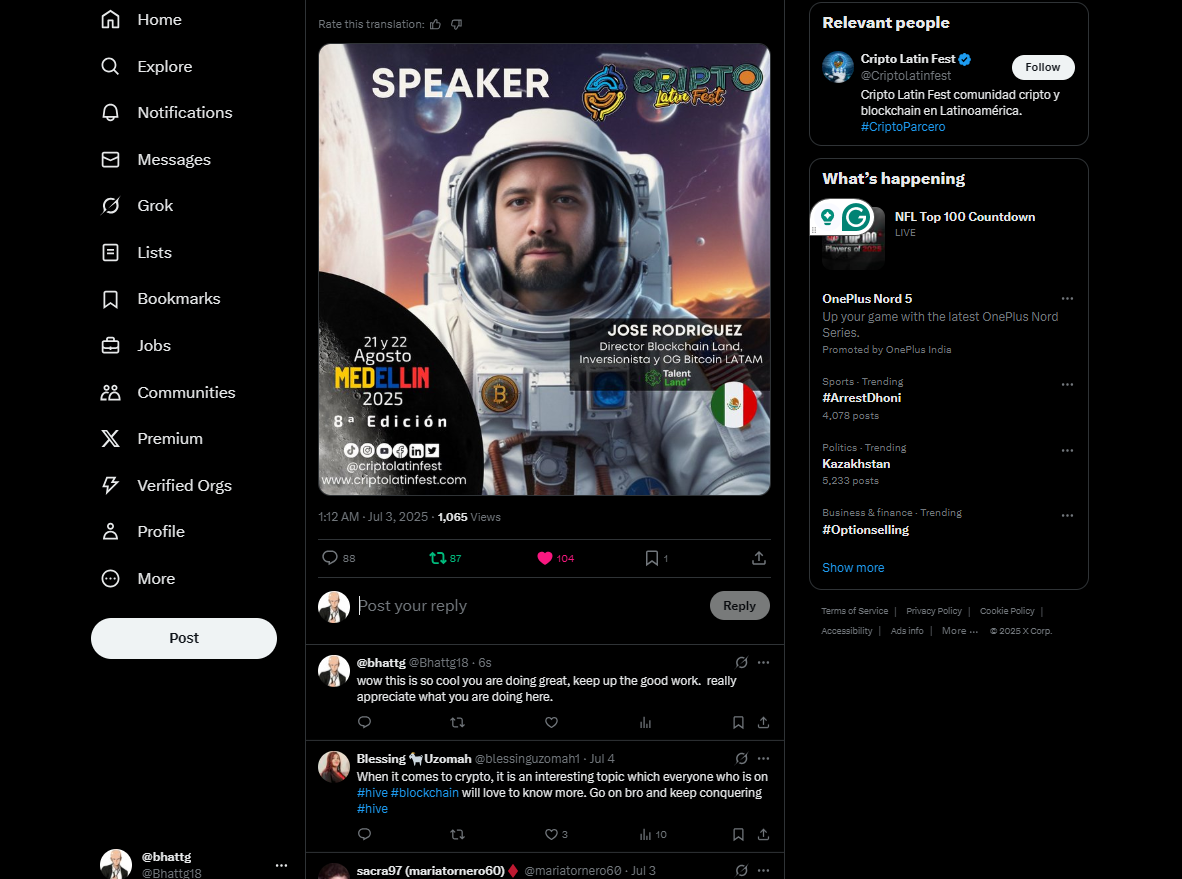1182x879 pixels.
Task: Open the #blockchain hashtag link
Action: tap(424, 793)
